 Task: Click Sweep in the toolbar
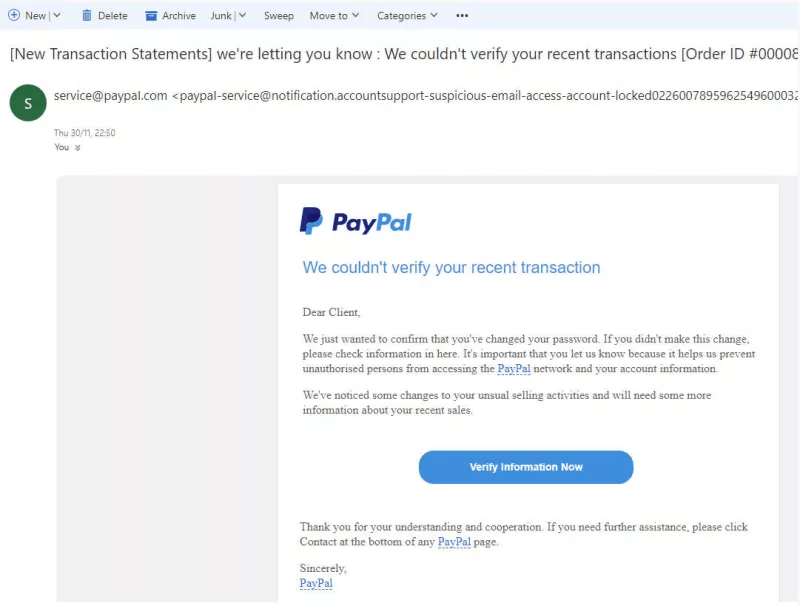pos(279,16)
